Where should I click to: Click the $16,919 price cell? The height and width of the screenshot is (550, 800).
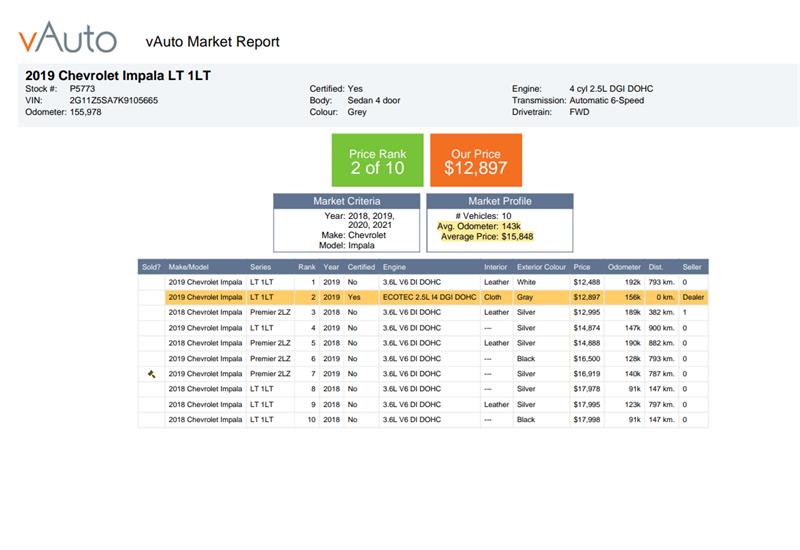pyautogui.click(x=587, y=374)
